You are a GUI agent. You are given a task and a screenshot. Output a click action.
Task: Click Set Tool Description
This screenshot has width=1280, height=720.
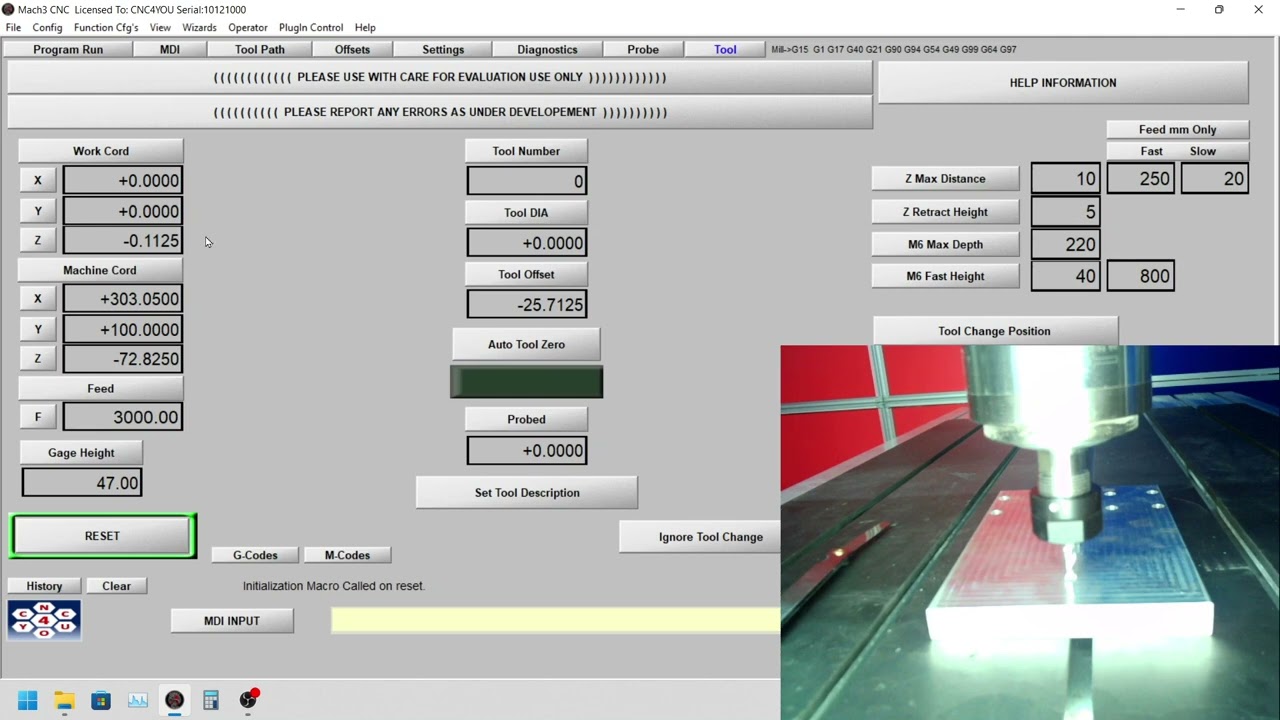pos(527,493)
